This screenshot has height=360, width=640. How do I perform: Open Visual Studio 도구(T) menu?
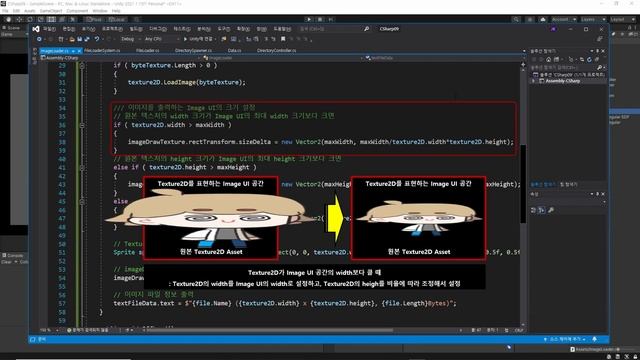pyautogui.click(x=224, y=29)
